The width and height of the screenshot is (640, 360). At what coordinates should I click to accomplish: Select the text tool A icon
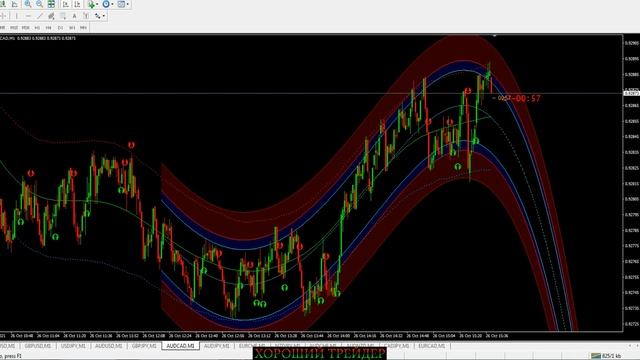pyautogui.click(x=74, y=16)
